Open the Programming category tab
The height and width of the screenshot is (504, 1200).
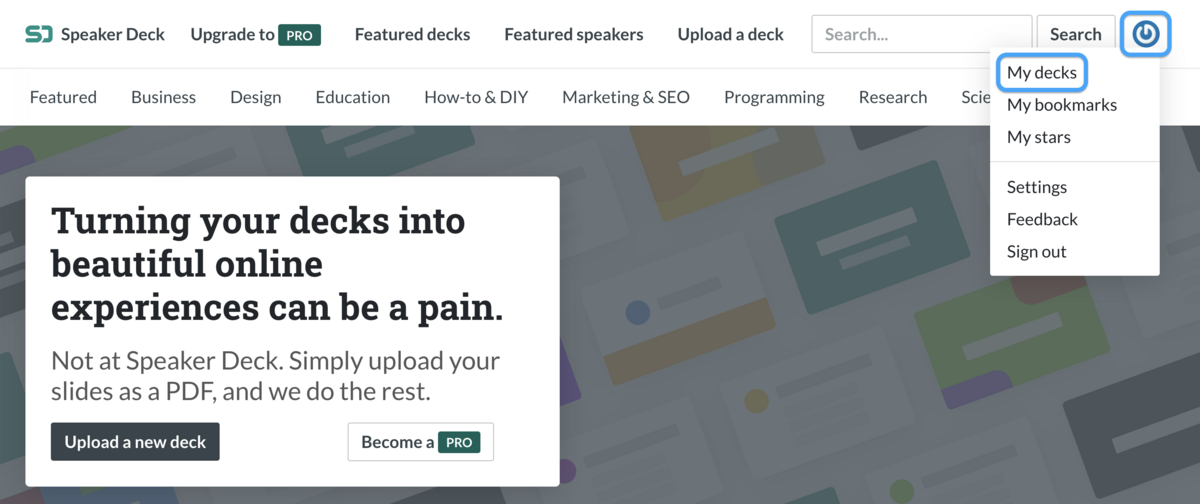pos(774,97)
